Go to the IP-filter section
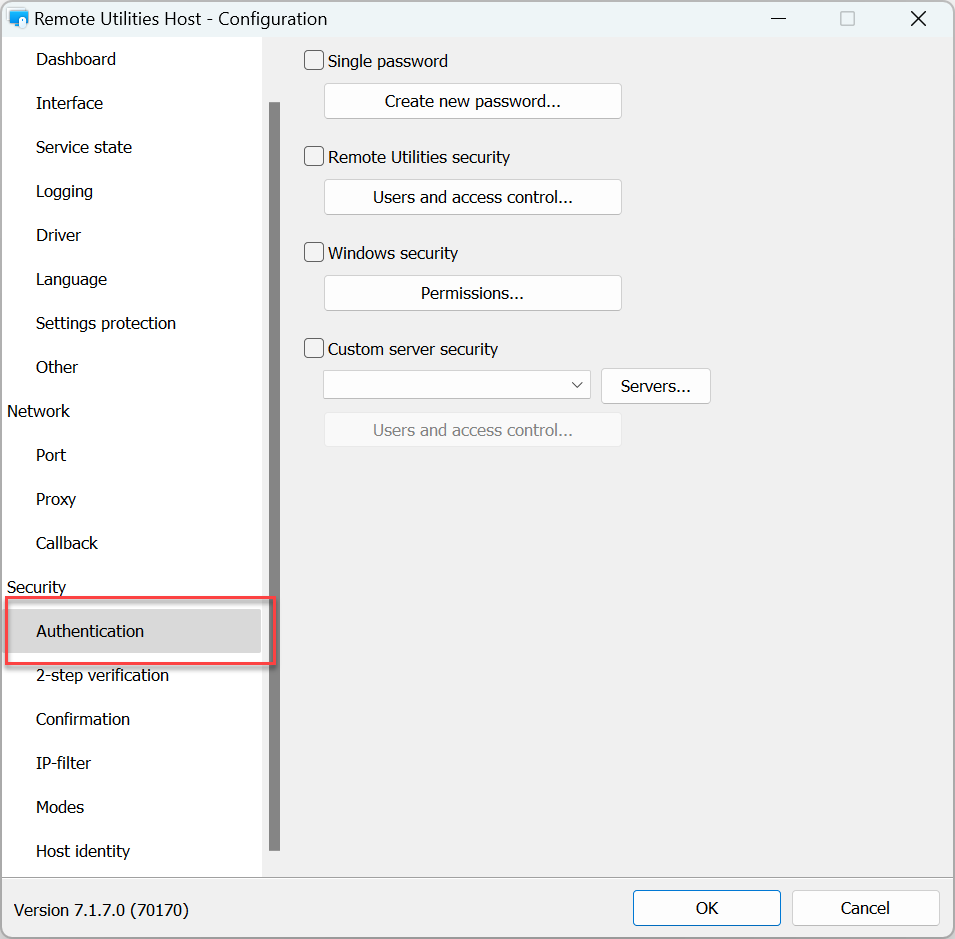 (63, 763)
